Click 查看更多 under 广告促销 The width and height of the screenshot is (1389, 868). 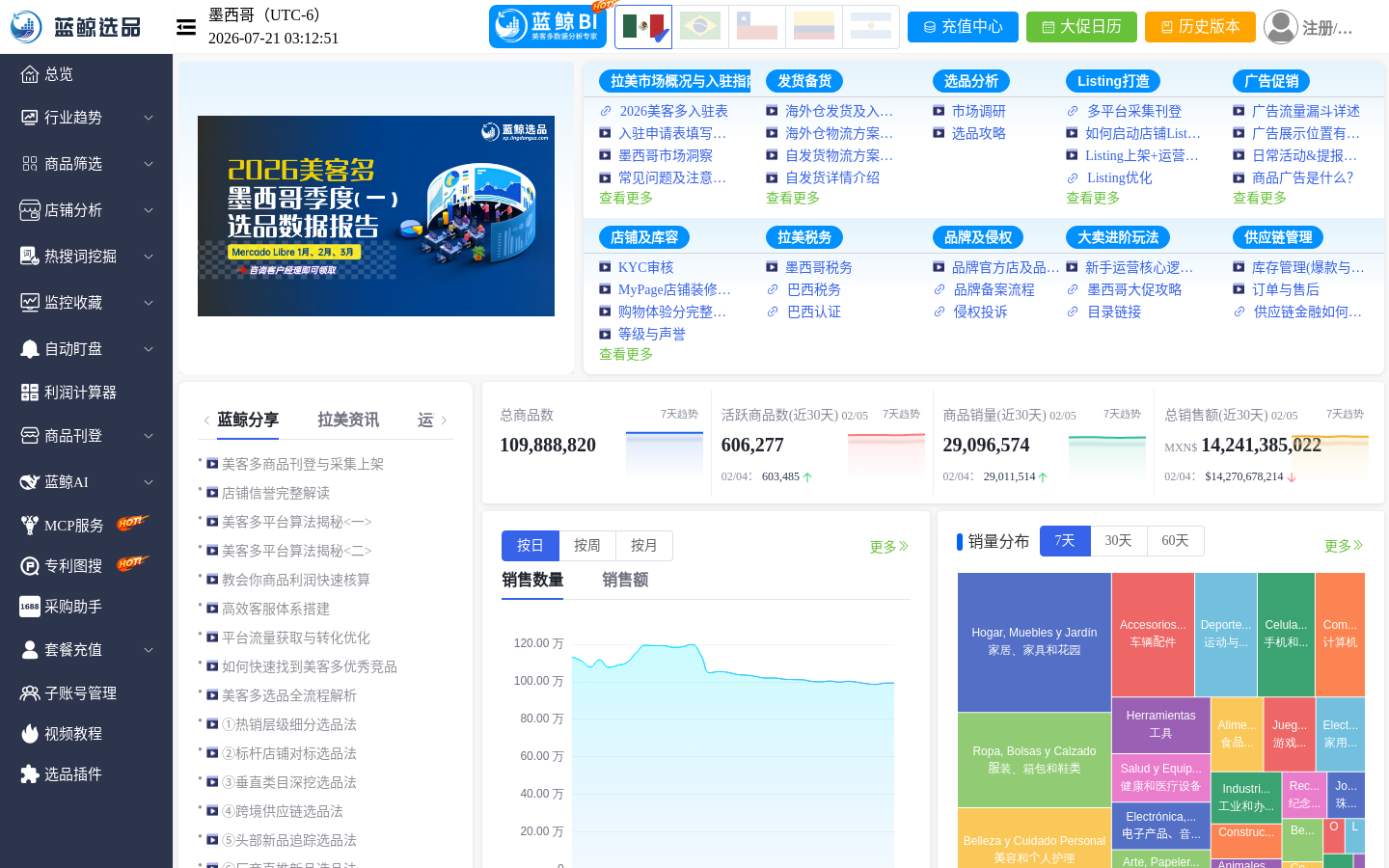click(1260, 198)
